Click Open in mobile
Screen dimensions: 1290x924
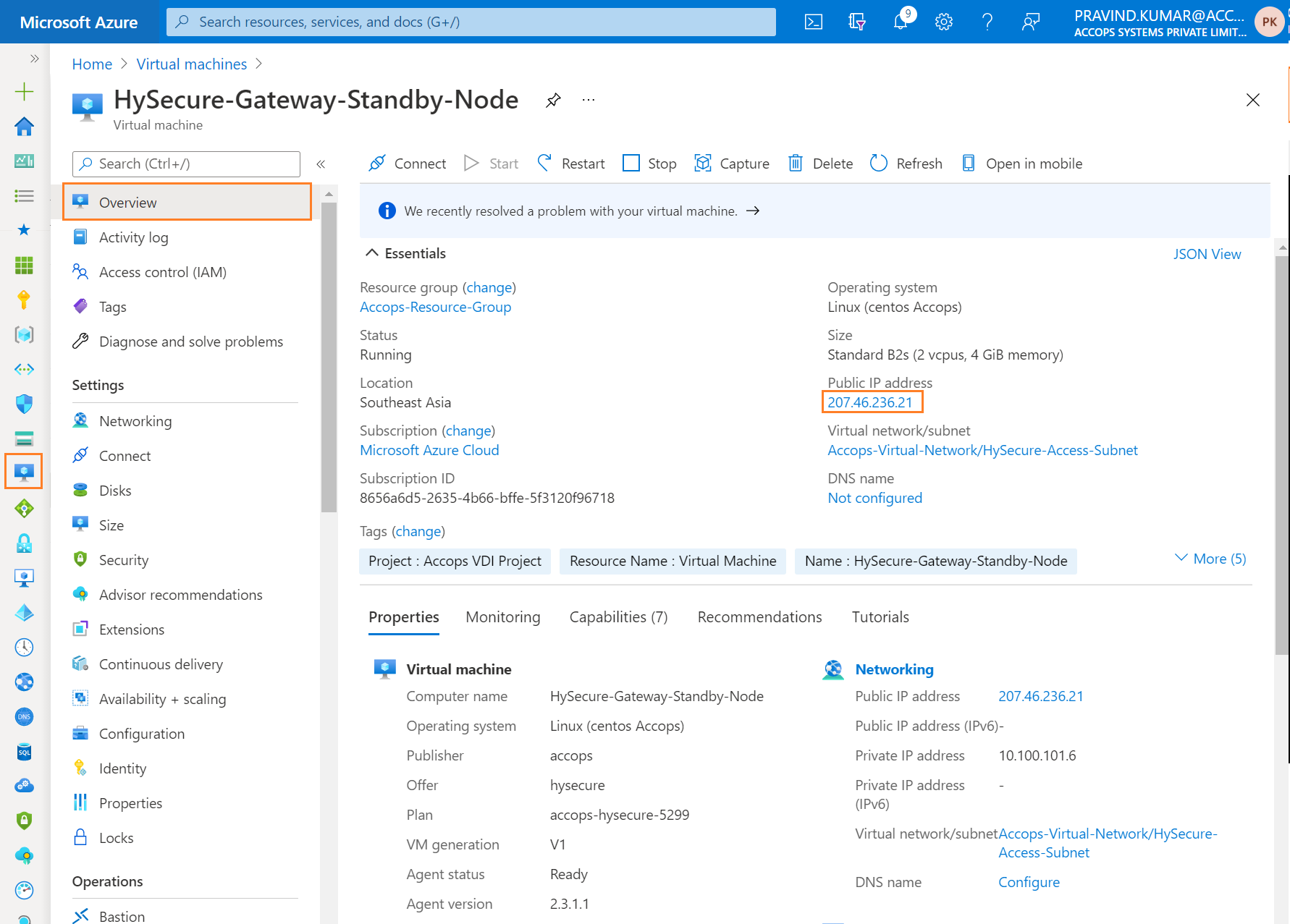click(1021, 164)
